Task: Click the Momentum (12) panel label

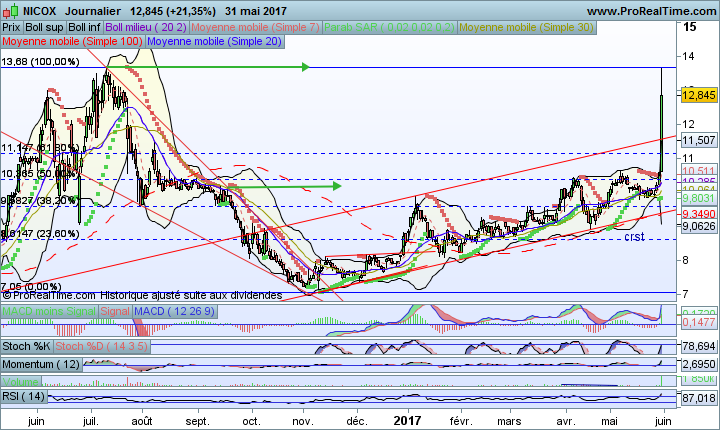Action: pos(41,365)
